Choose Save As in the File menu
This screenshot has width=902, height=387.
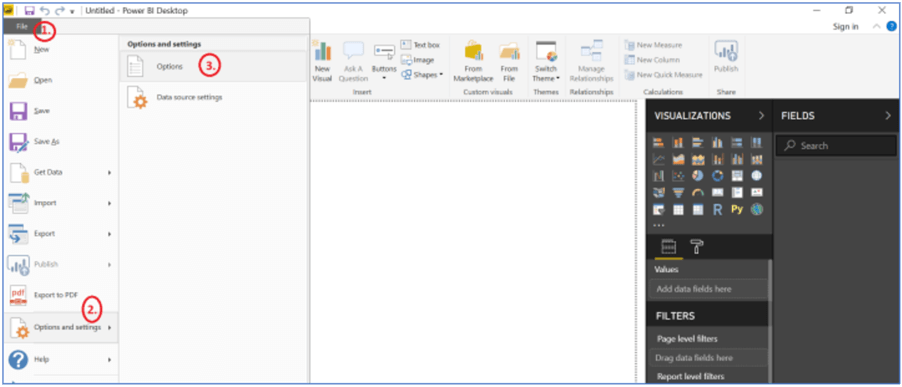pyautogui.click(x=60, y=141)
